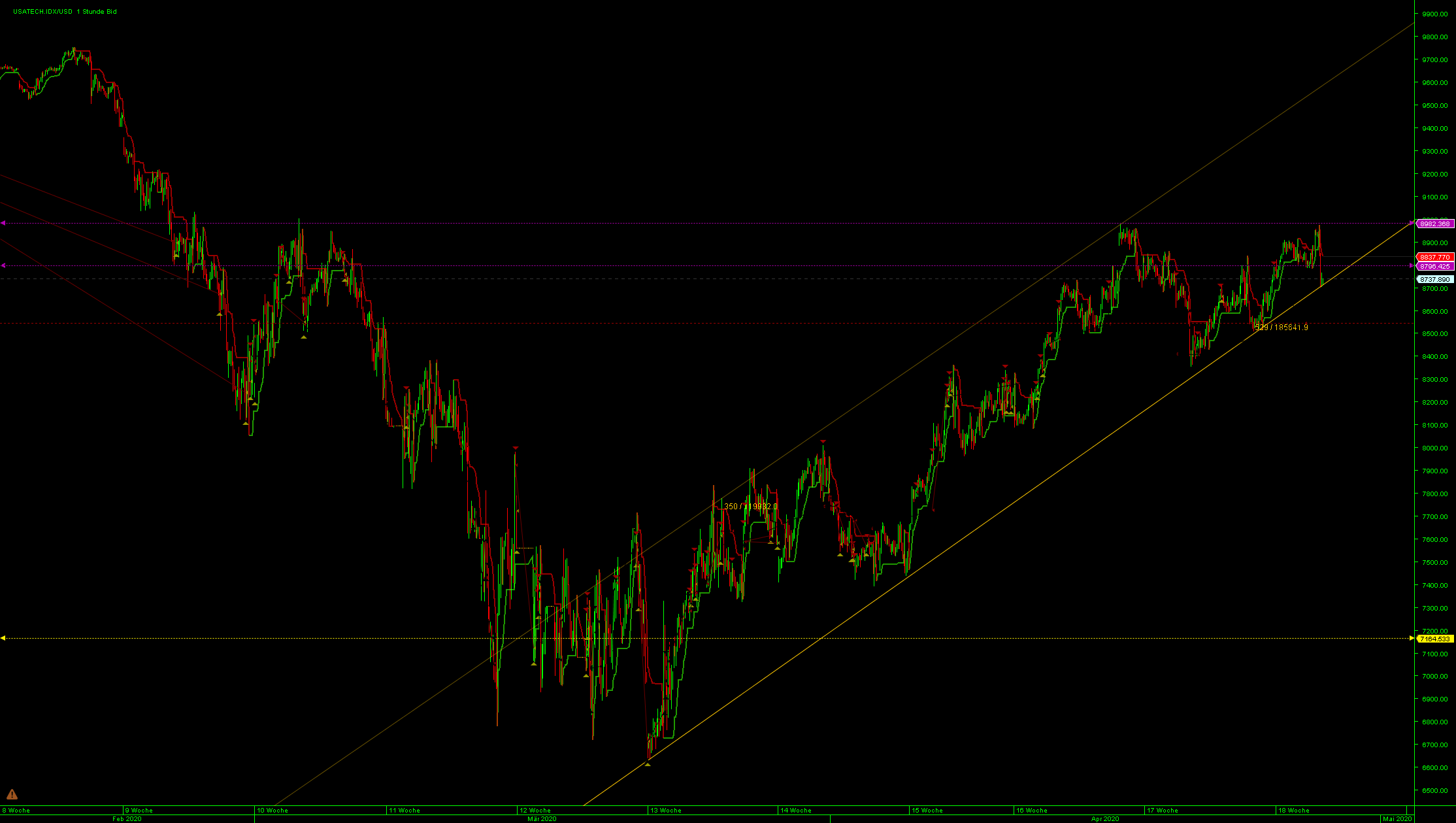Viewport: 1456px width, 823px height.
Task: Select the '13 Woche' time axis label
Action: coord(666,811)
